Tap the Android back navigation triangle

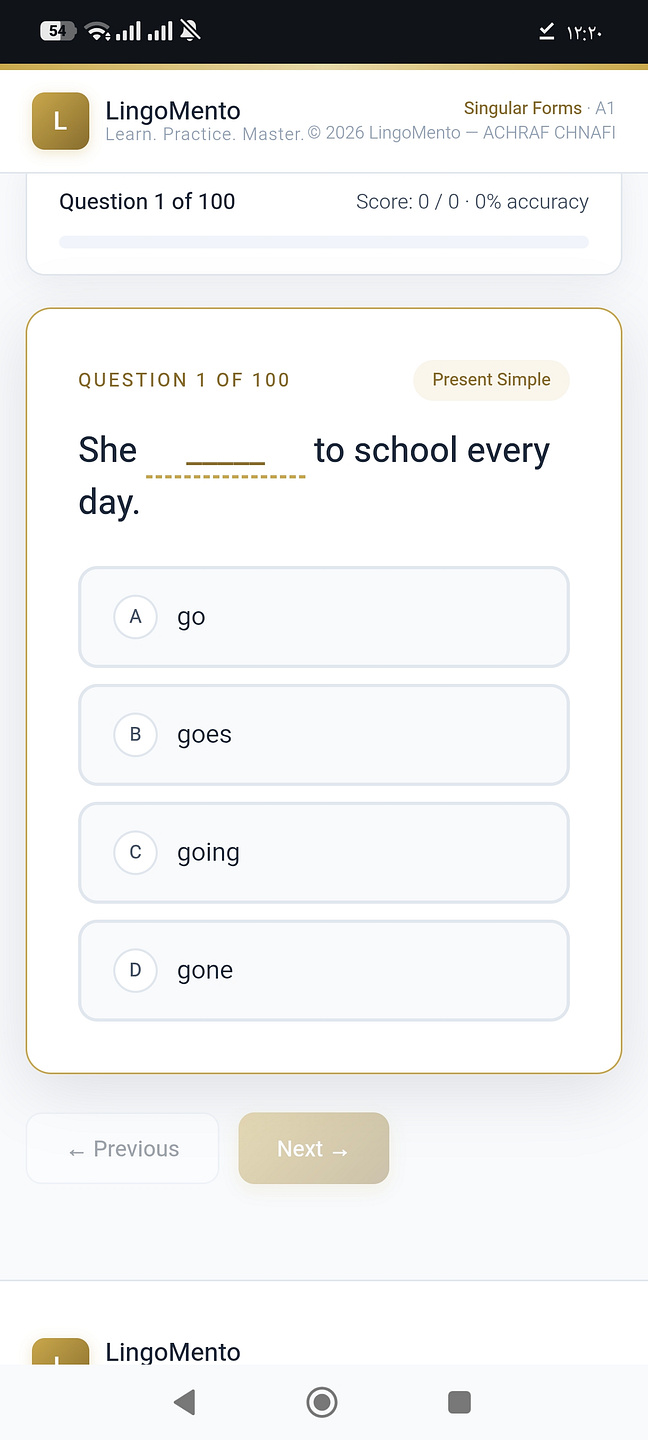tap(184, 1402)
